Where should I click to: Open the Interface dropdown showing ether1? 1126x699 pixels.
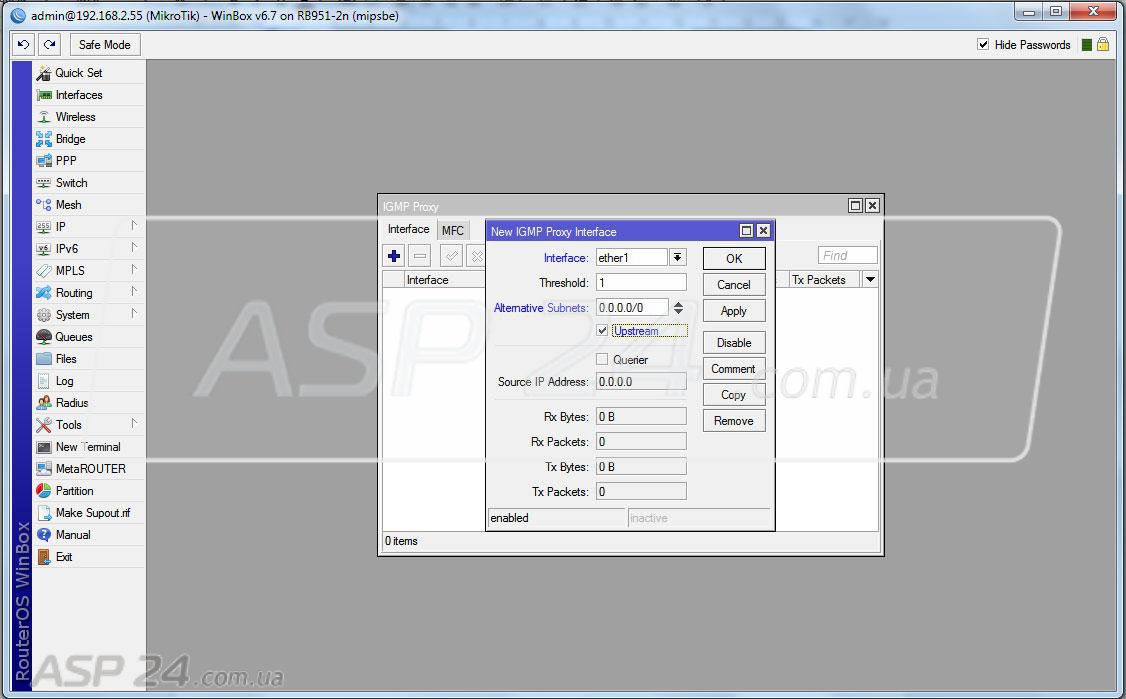[677, 258]
